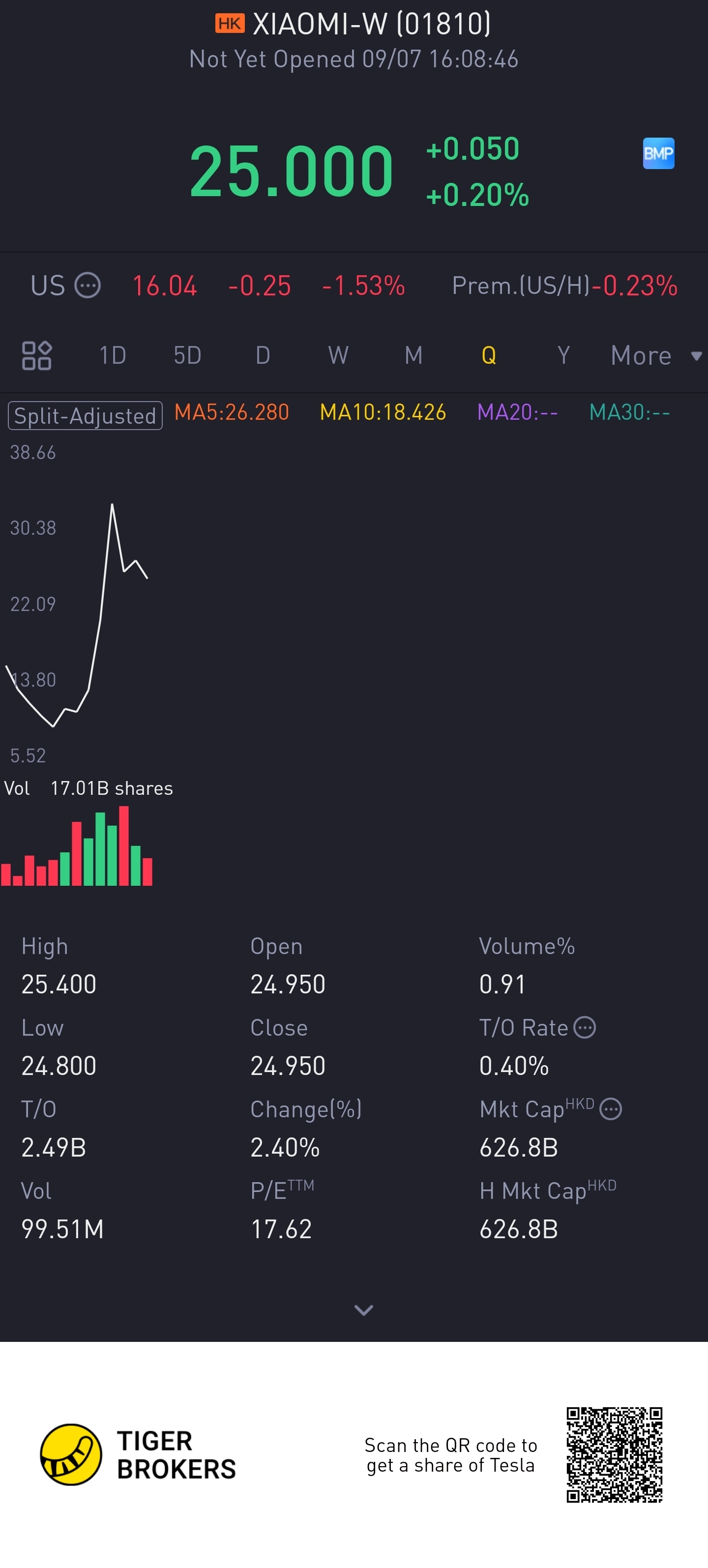The image size is (708, 1568).
Task: Tap the blue BMP quote badge
Action: [x=658, y=153]
